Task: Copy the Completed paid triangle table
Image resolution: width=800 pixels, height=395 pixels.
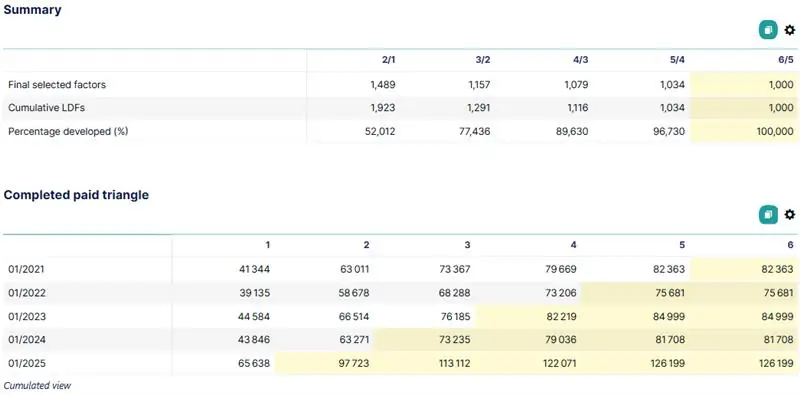Action: (x=768, y=215)
